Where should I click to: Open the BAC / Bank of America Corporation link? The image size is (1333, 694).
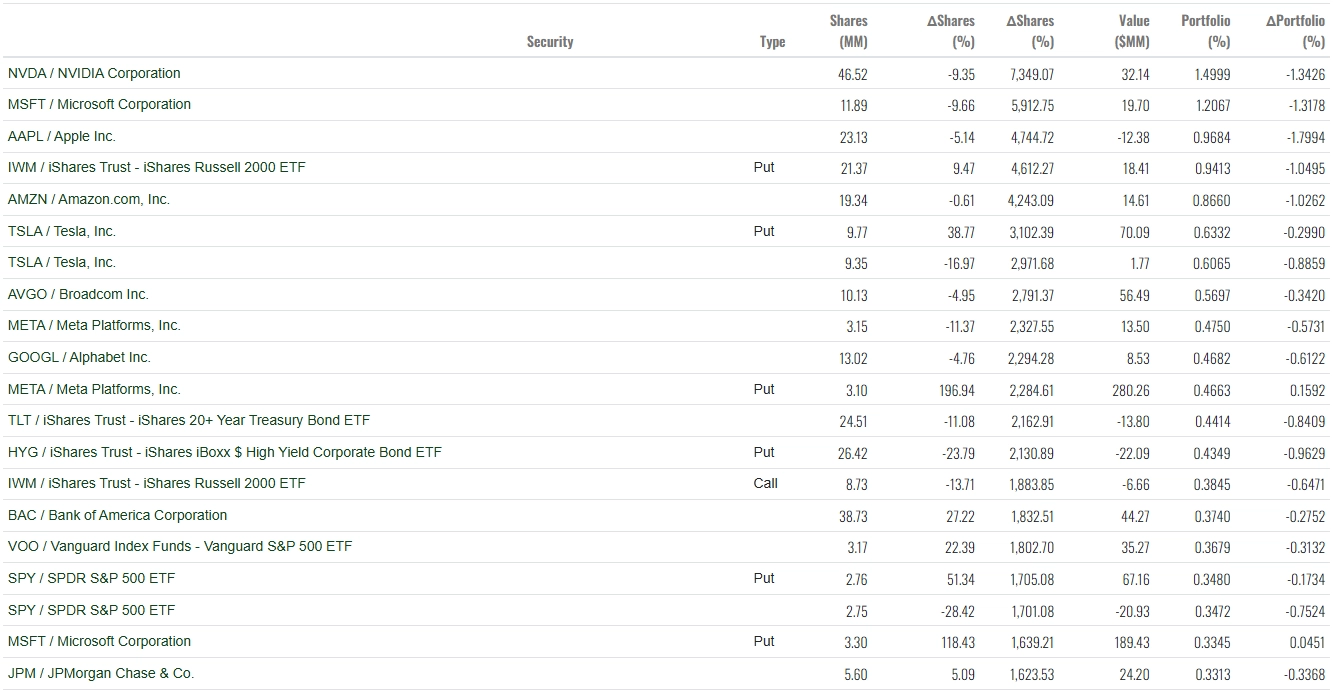click(x=117, y=515)
